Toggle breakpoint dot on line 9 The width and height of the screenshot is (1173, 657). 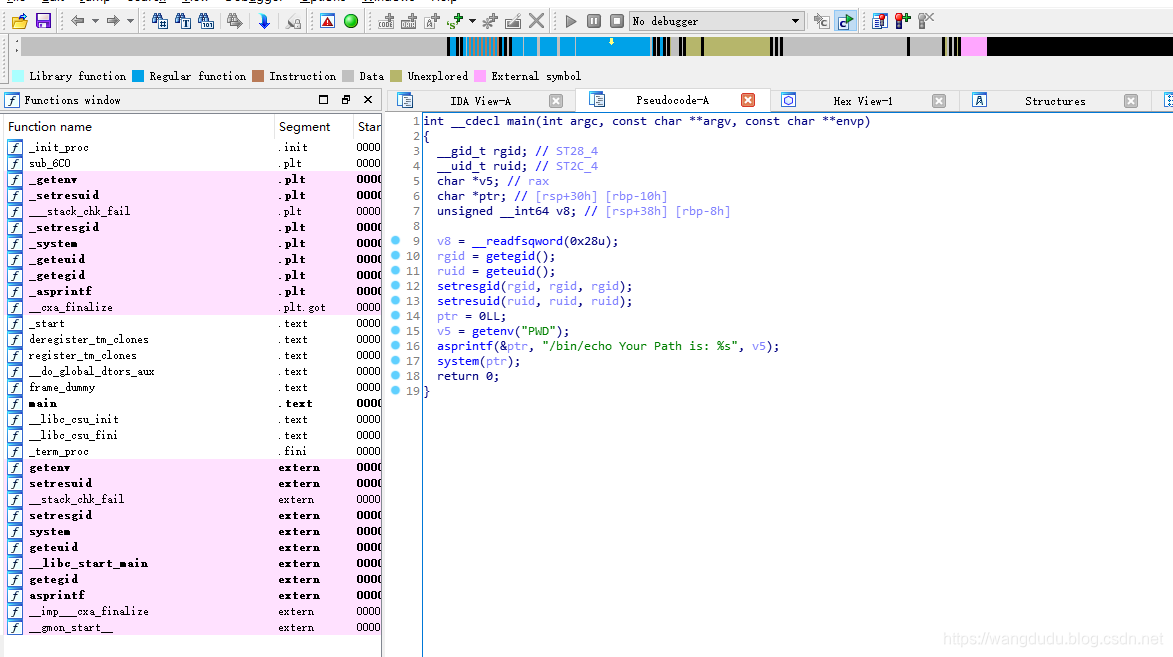(x=396, y=240)
